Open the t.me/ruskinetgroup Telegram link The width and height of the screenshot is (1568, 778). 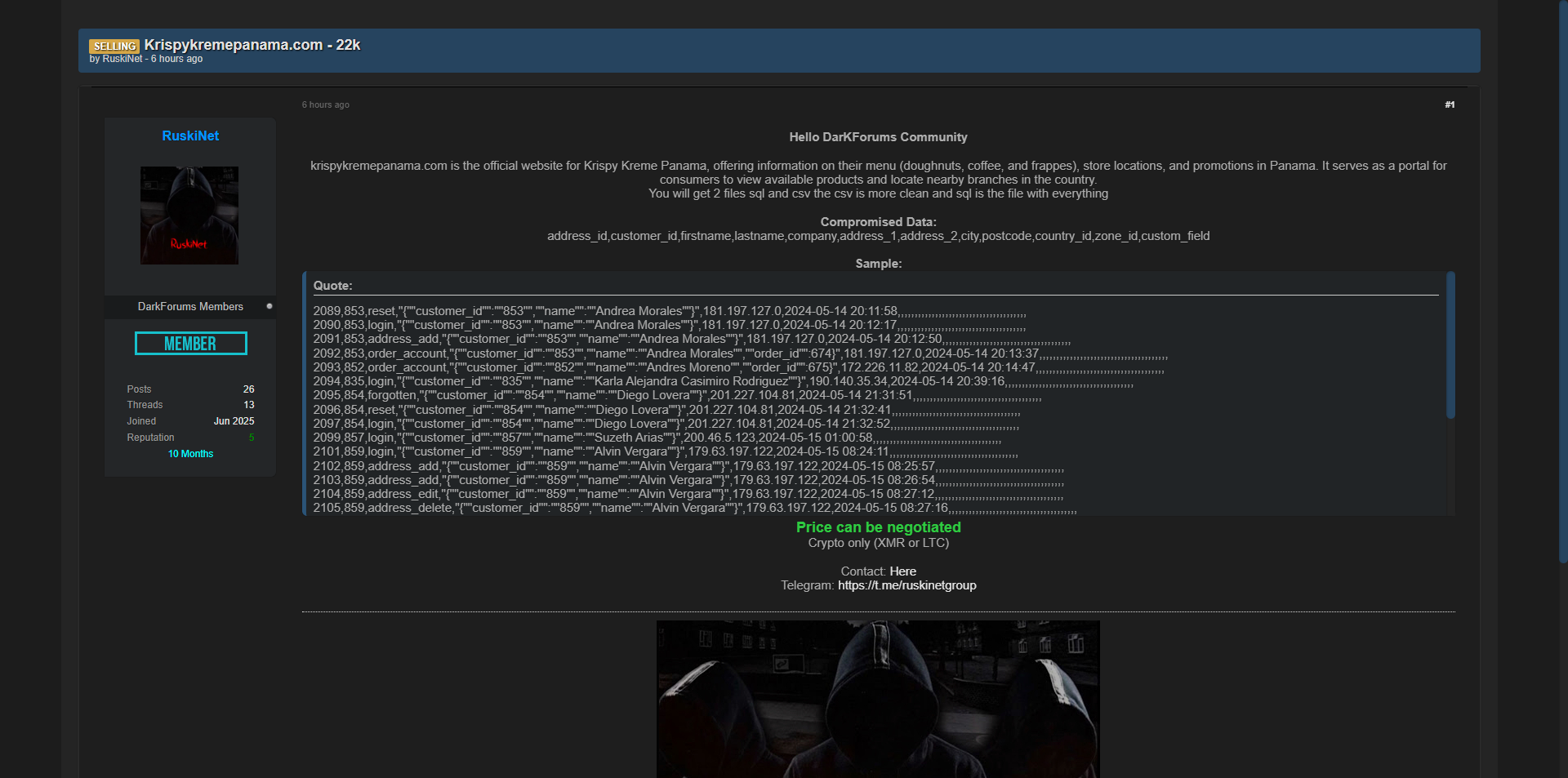(906, 585)
